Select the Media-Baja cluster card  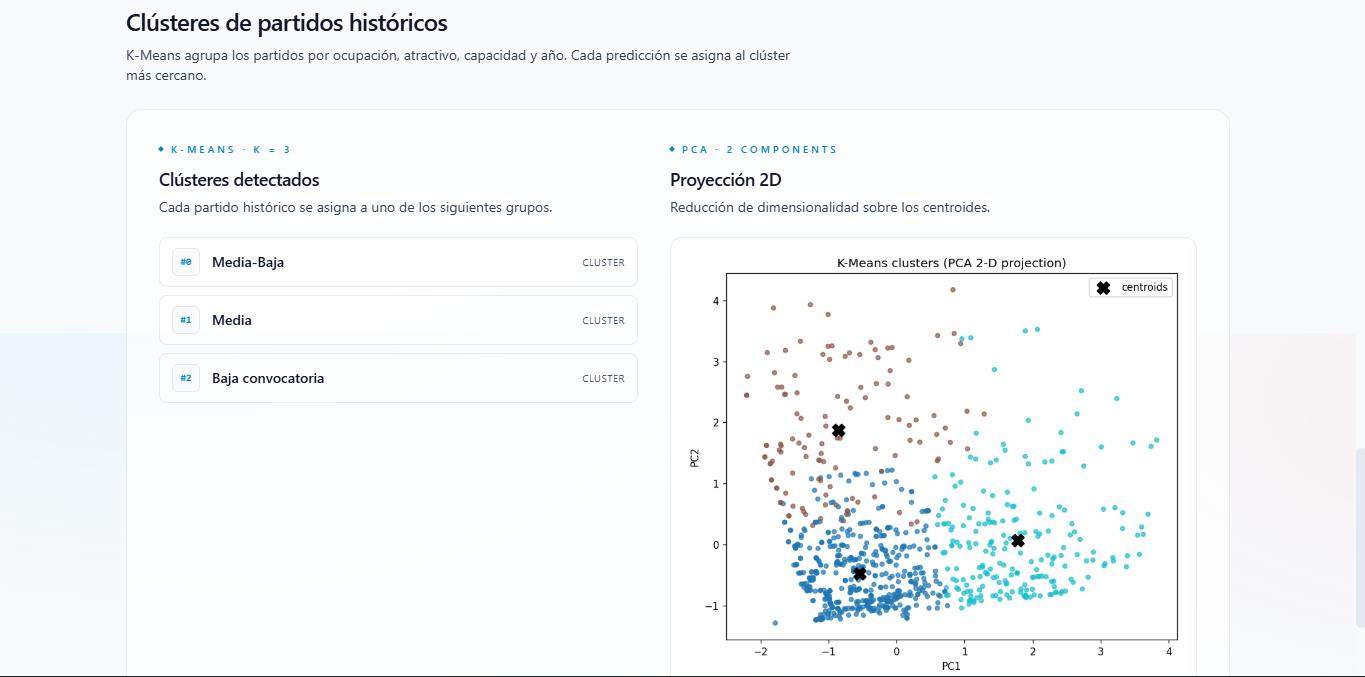[398, 262]
